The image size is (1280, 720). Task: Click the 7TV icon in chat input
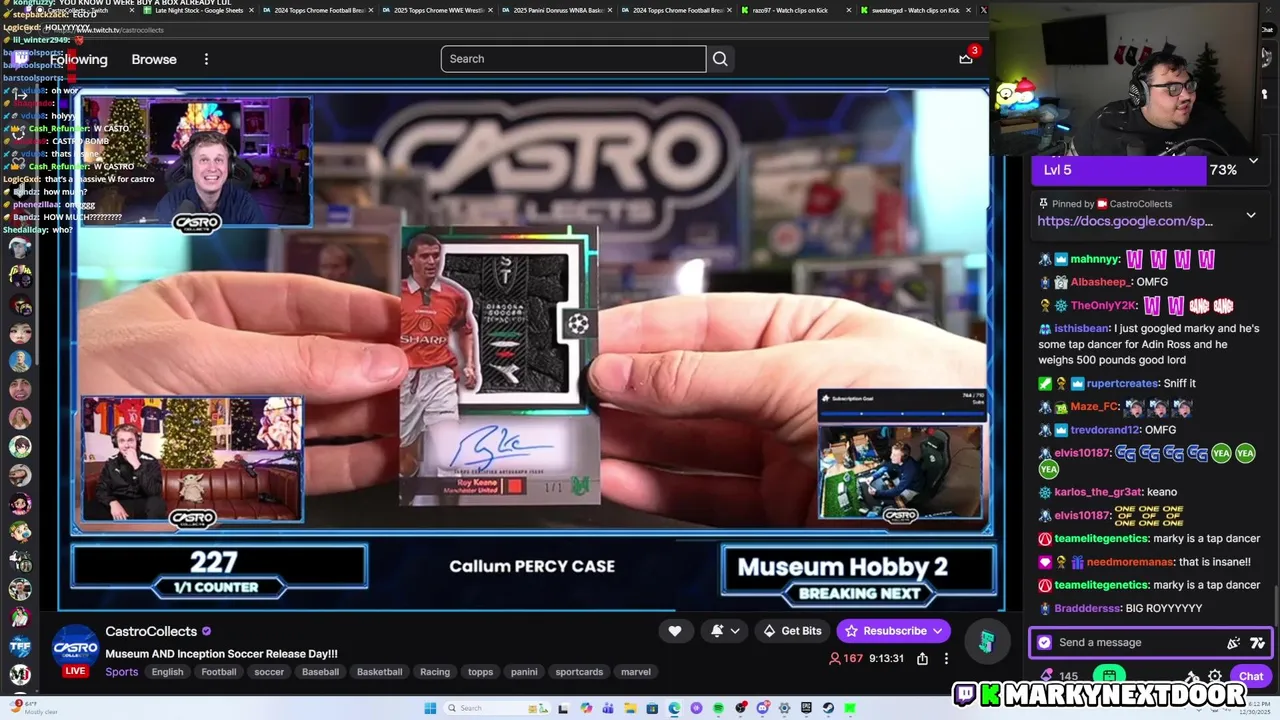point(1257,643)
